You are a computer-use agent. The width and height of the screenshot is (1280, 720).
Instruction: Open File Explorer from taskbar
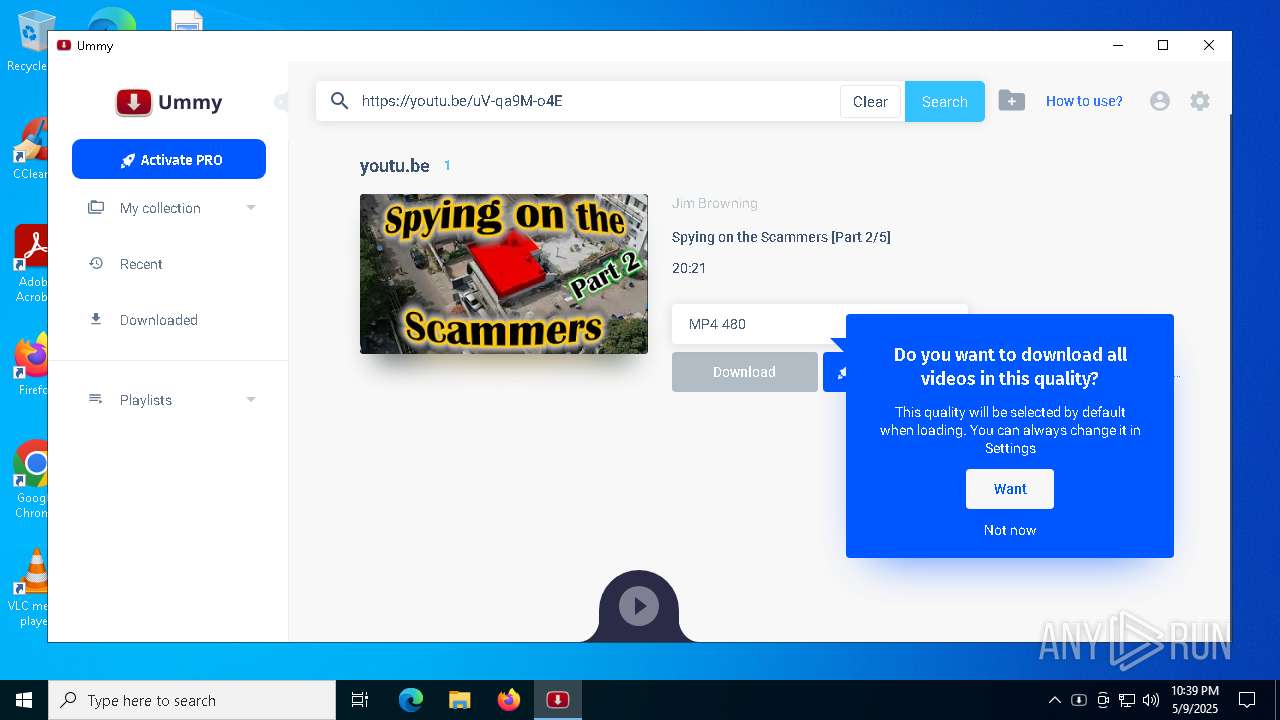pos(459,700)
